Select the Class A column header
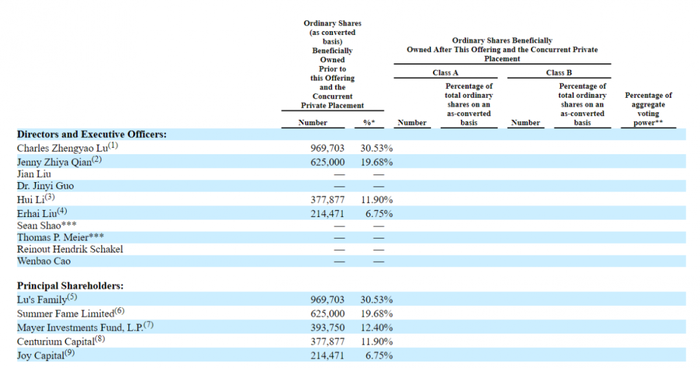 pyautogui.click(x=445, y=72)
